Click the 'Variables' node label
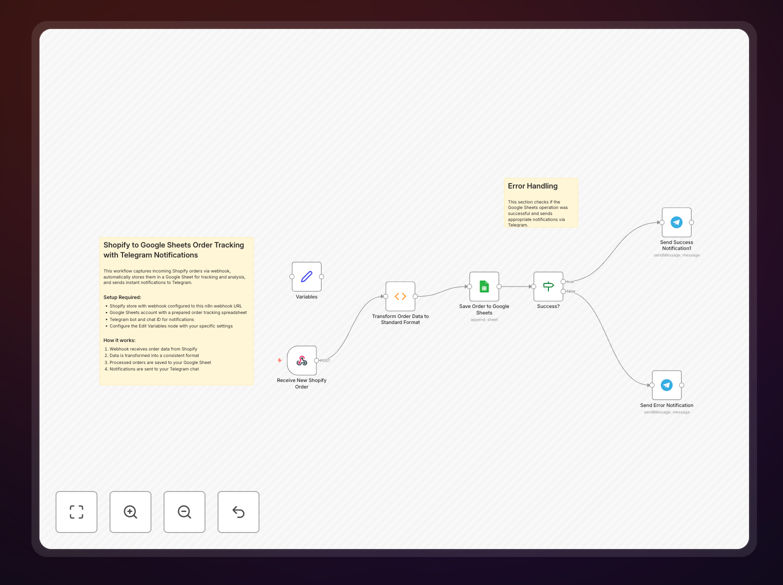Screen dimensions: 783x585 [307, 297]
